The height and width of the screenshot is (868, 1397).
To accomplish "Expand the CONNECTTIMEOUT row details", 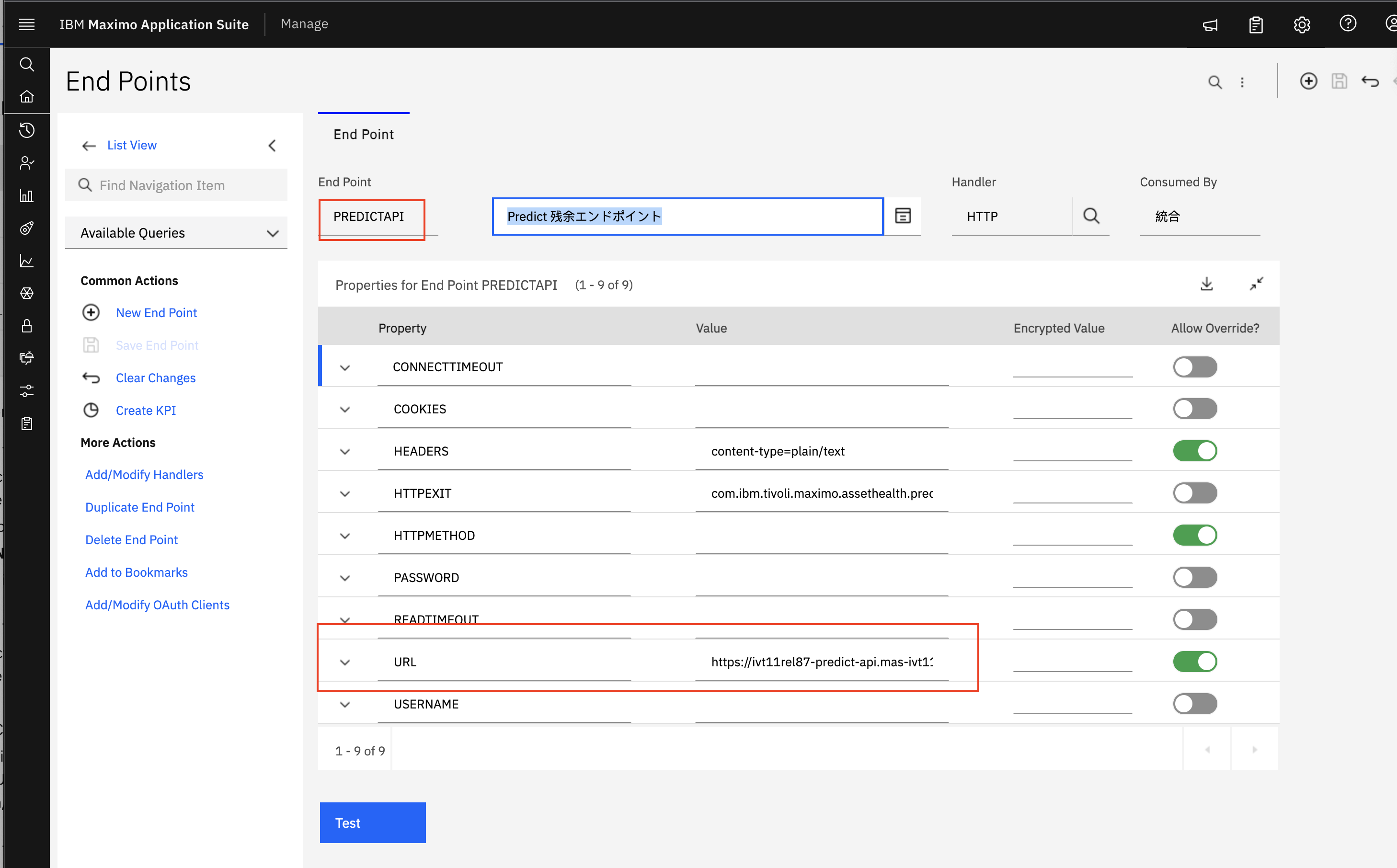I will [344, 367].
